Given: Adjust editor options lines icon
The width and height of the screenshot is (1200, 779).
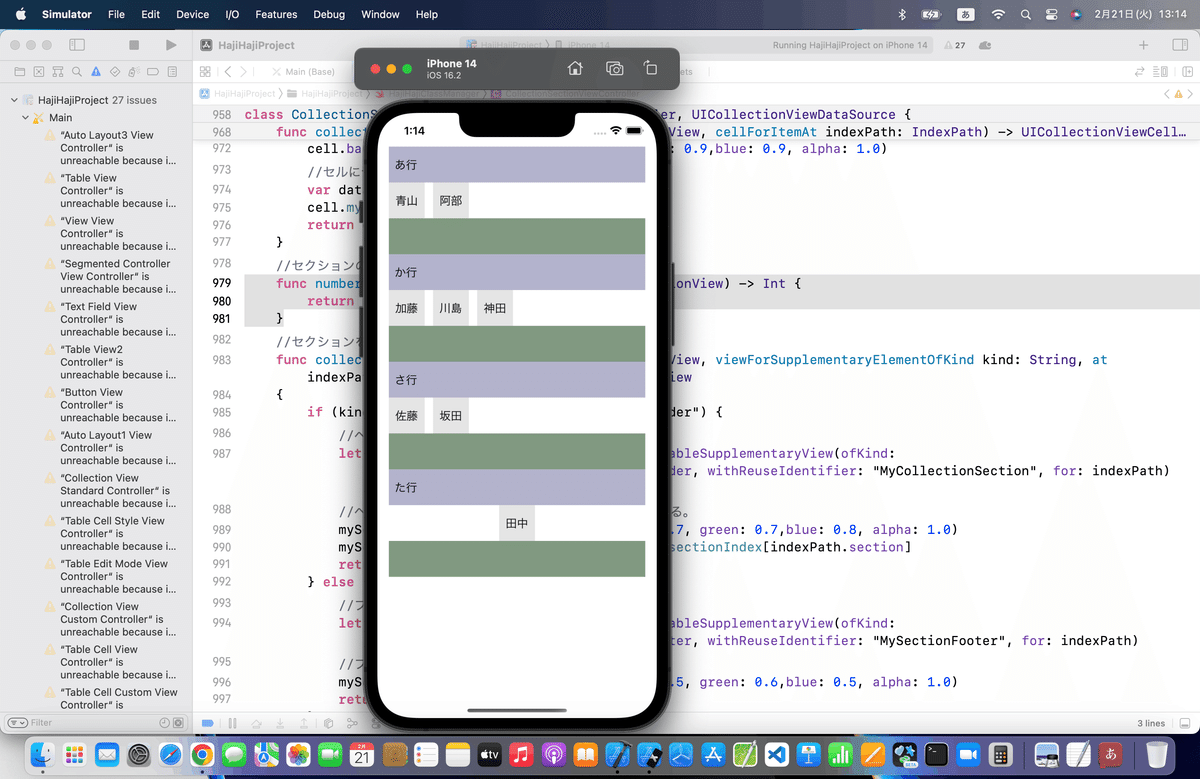Looking at the screenshot, I should (1160, 72).
